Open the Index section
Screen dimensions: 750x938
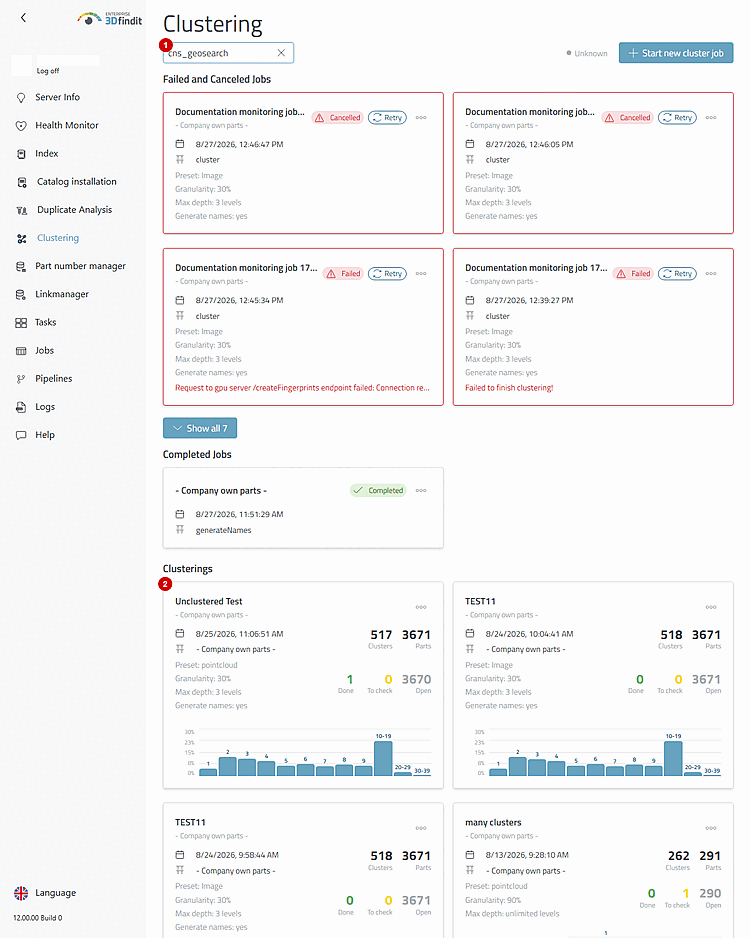[x=47, y=153]
